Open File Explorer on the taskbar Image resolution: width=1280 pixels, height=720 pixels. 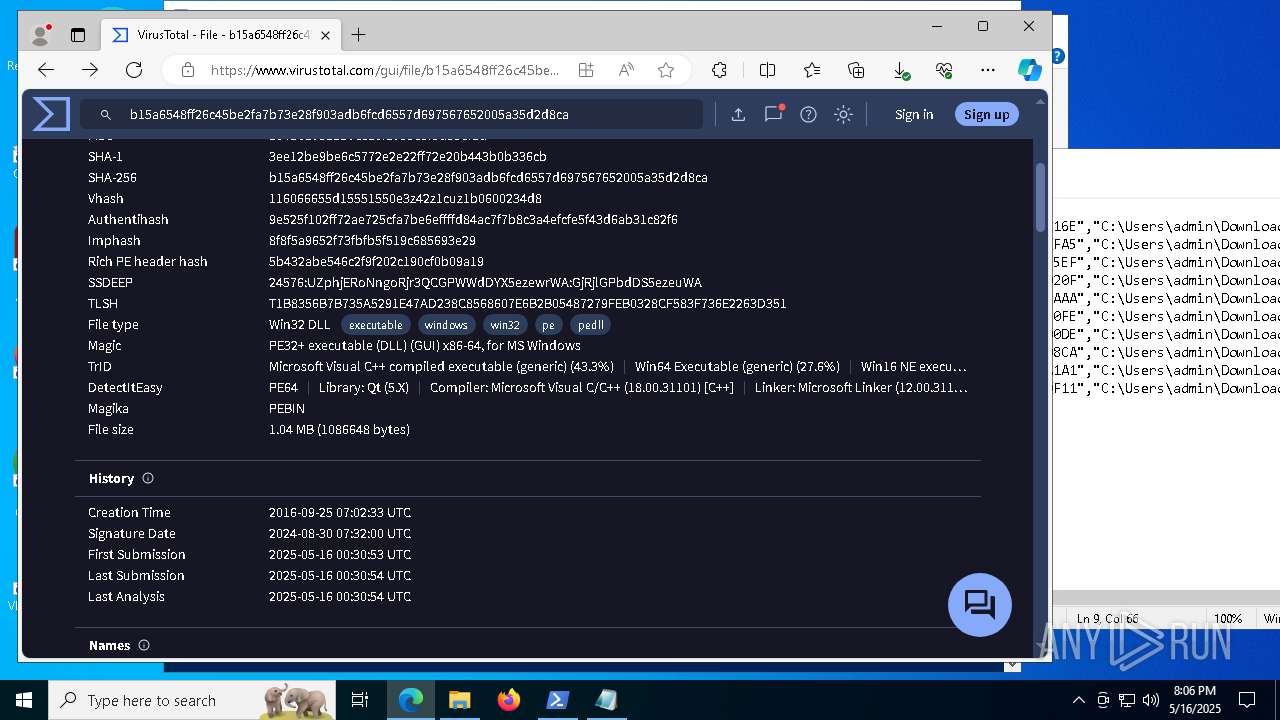coord(459,700)
